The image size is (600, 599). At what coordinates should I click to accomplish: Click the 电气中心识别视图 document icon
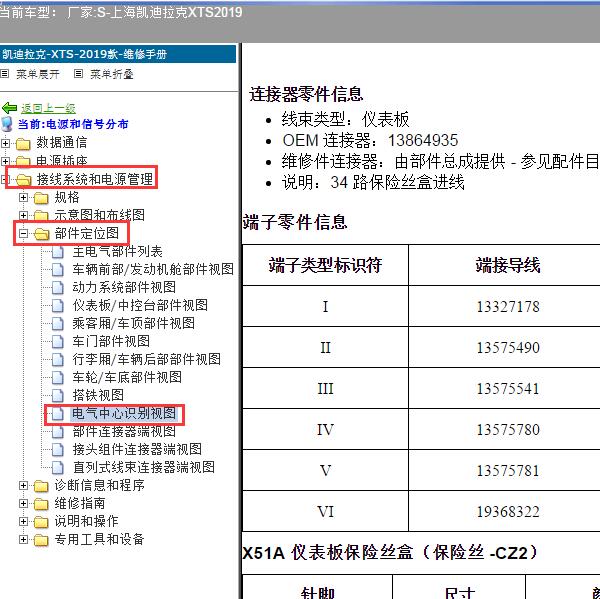[x=58, y=413]
